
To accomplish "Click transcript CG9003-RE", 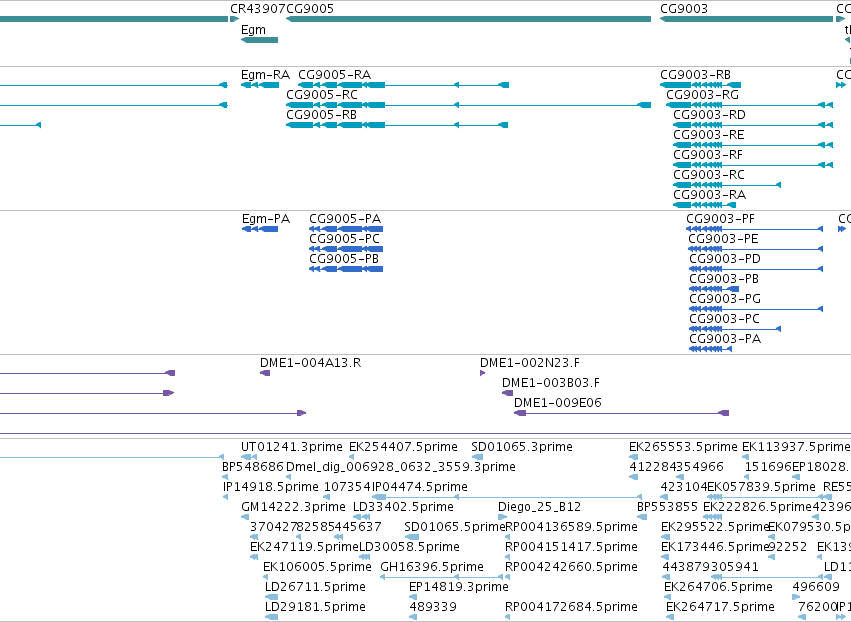I will tap(709, 135).
